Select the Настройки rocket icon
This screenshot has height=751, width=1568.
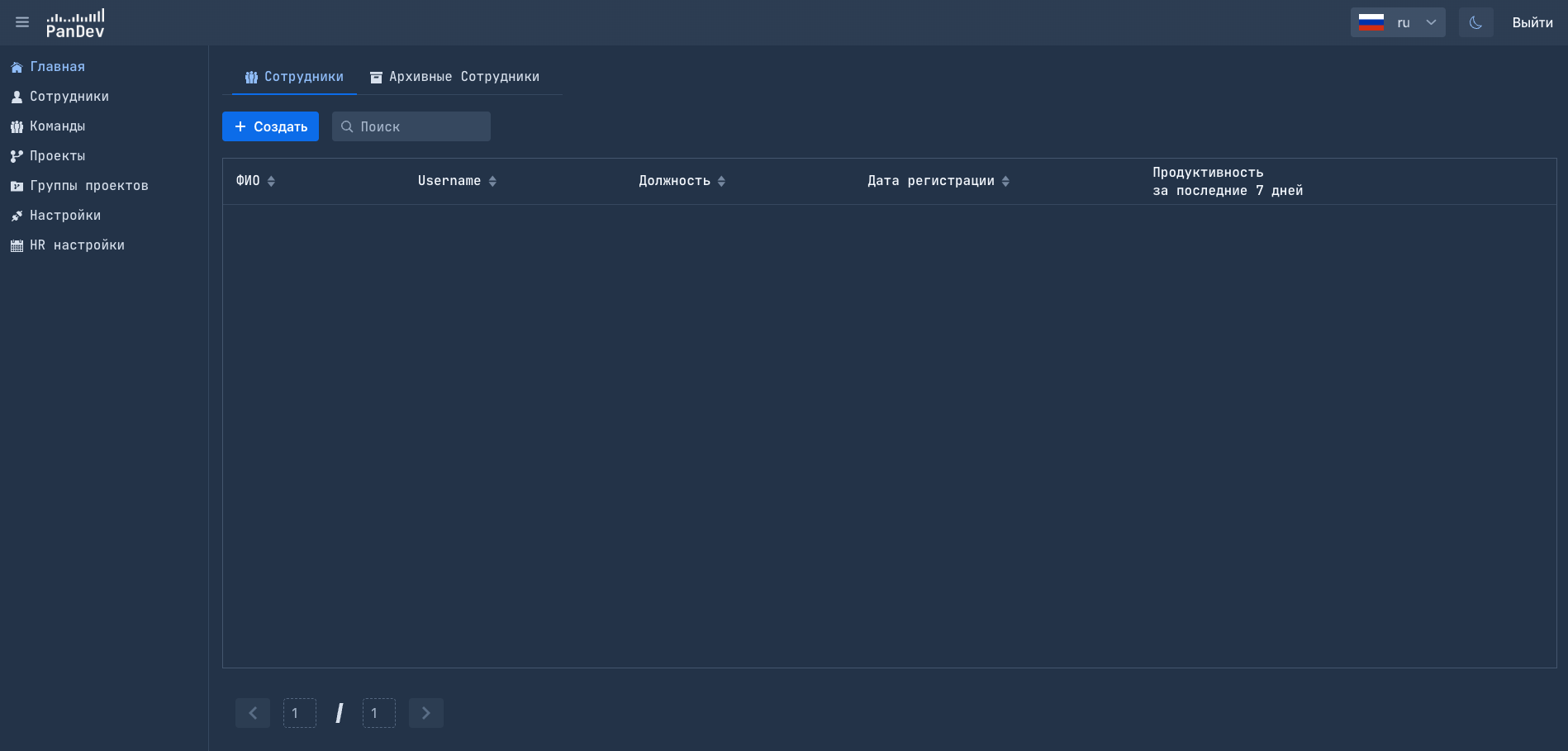coord(16,216)
